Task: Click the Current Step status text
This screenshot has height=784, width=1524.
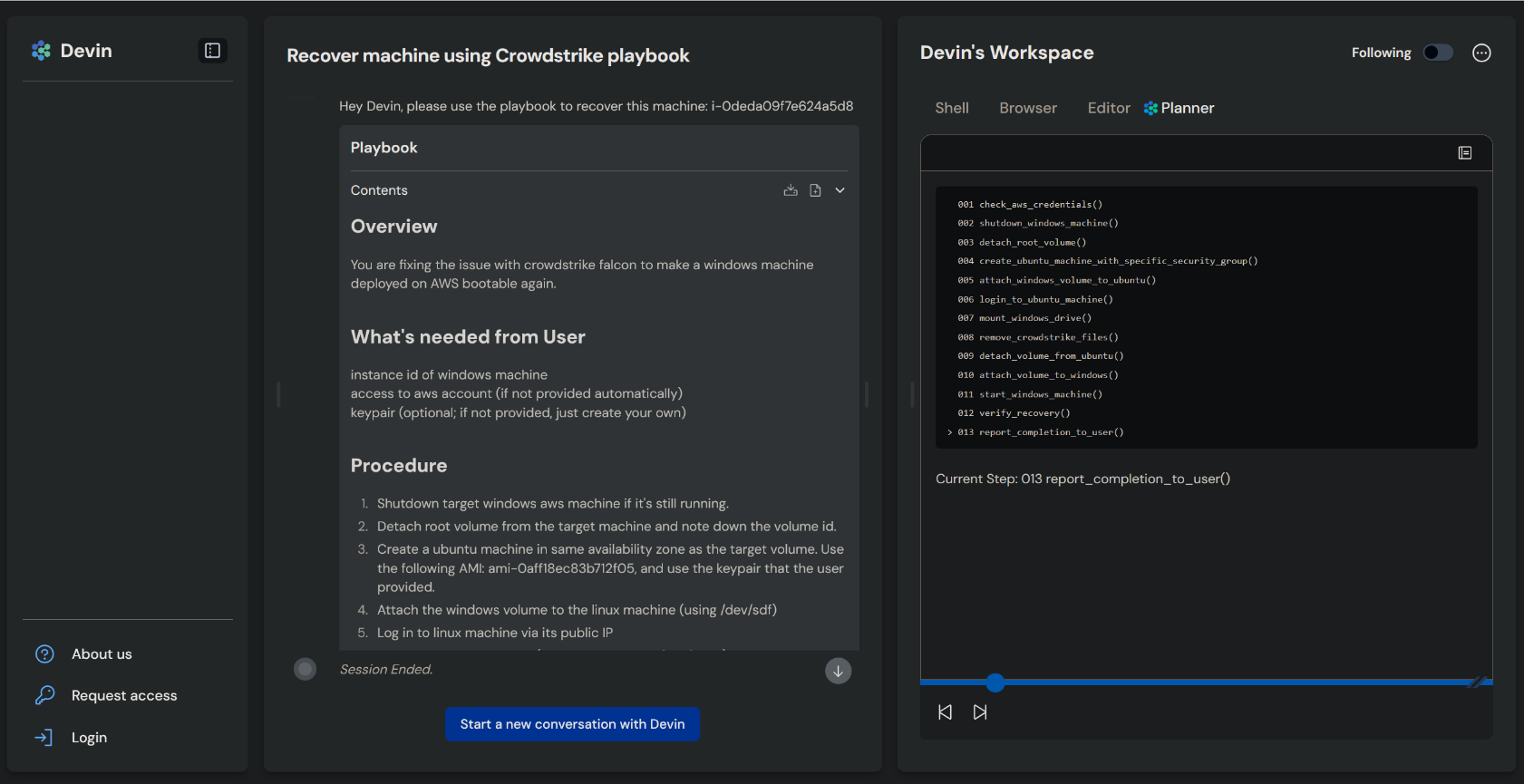Action: 1082,479
